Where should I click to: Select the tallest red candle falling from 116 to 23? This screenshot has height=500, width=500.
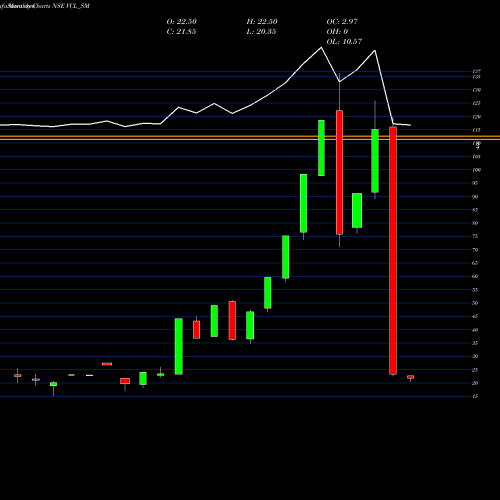[393, 251]
